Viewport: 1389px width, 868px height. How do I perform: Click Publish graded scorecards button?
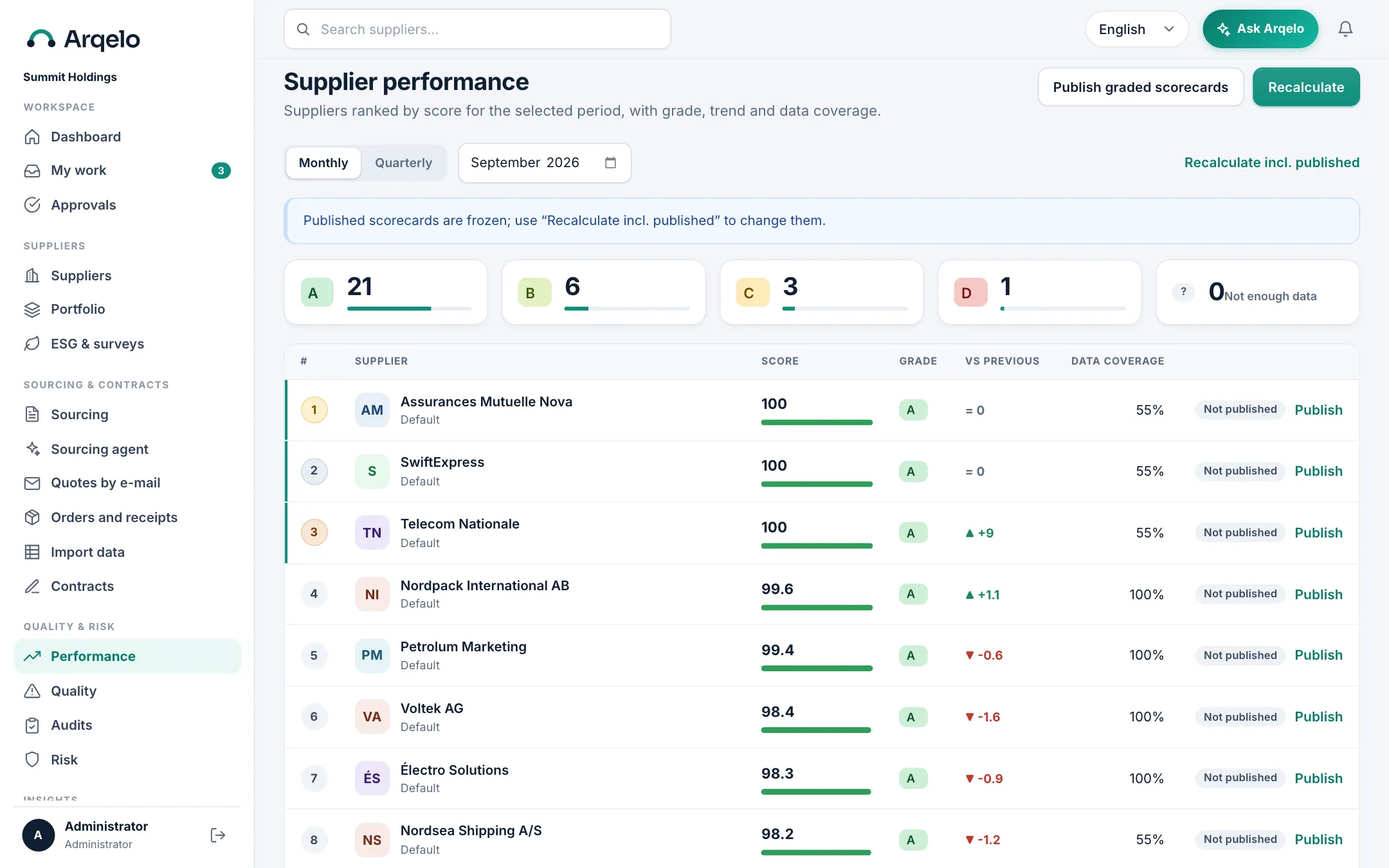pyautogui.click(x=1141, y=87)
